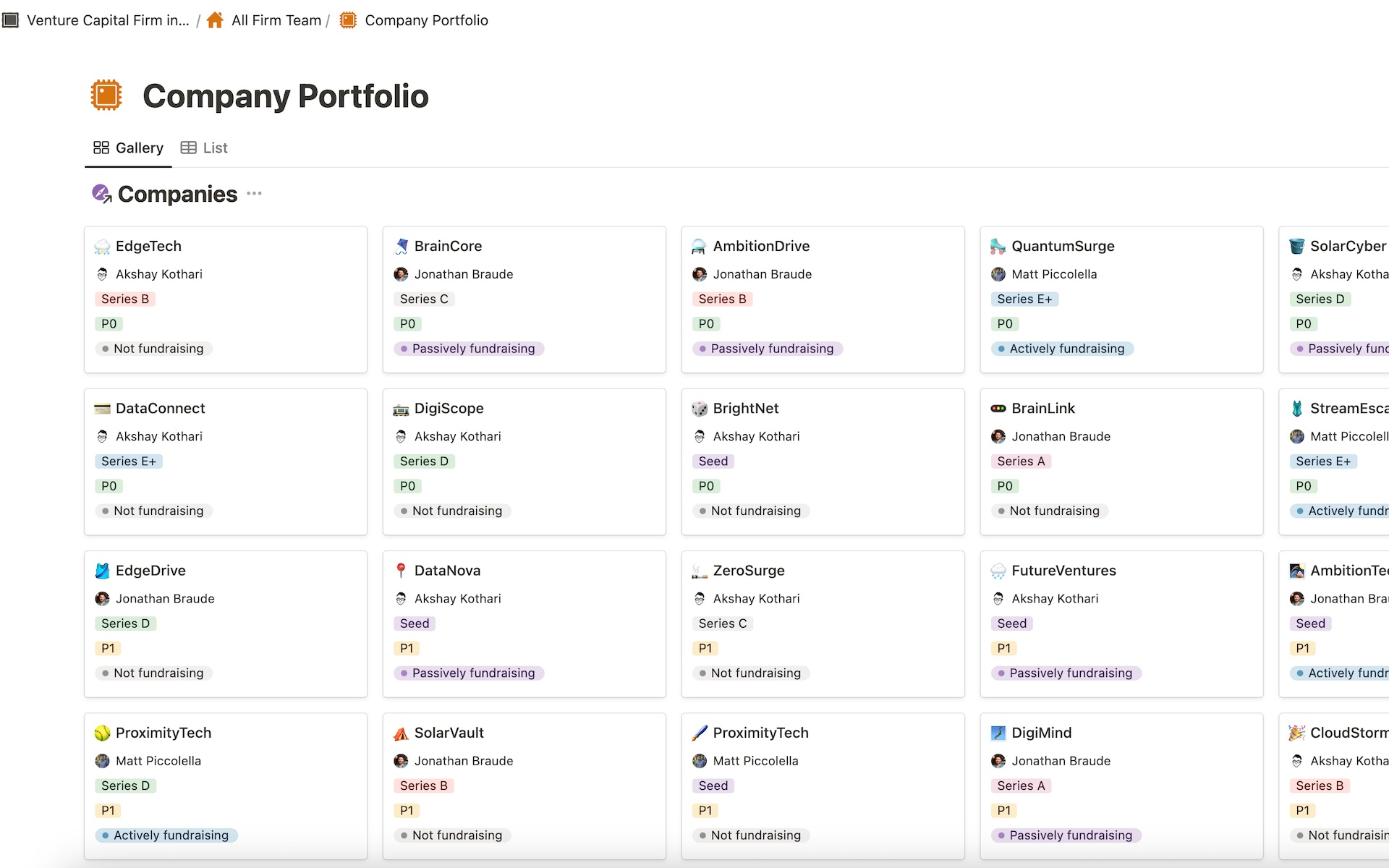The height and width of the screenshot is (868, 1389).
Task: Open the Venture Capital Firm breadcrumb link
Action: coord(108,20)
